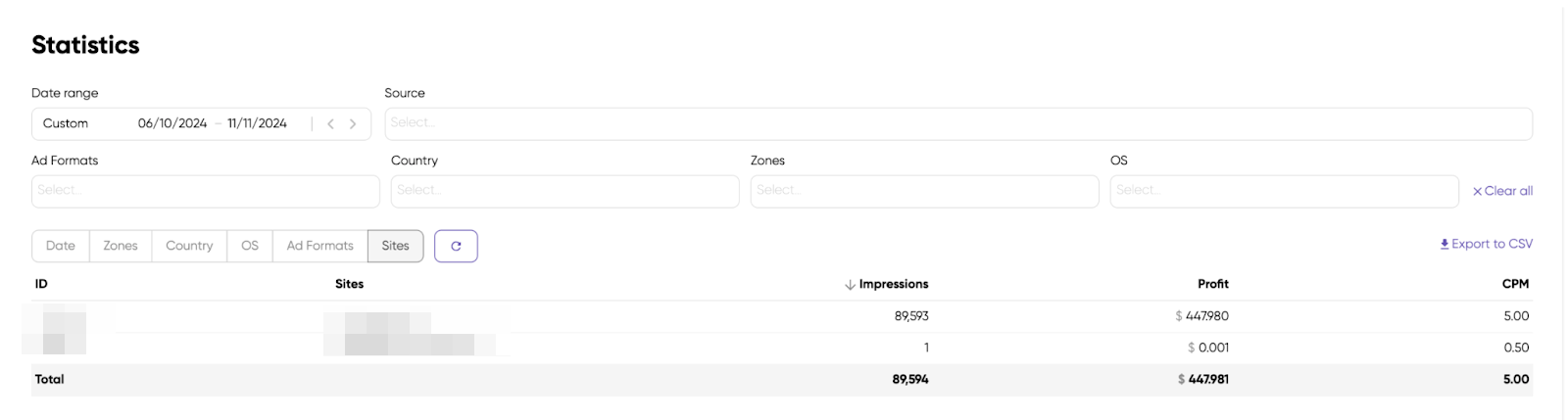Clear all filters
Viewport: 1568px width, 420px height.
1502,191
